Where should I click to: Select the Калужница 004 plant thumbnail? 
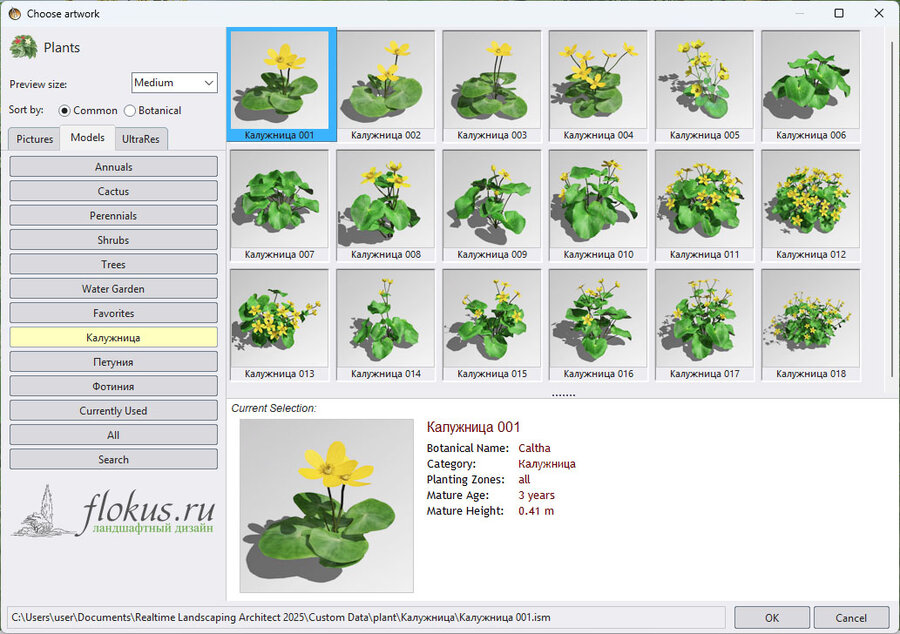598,84
